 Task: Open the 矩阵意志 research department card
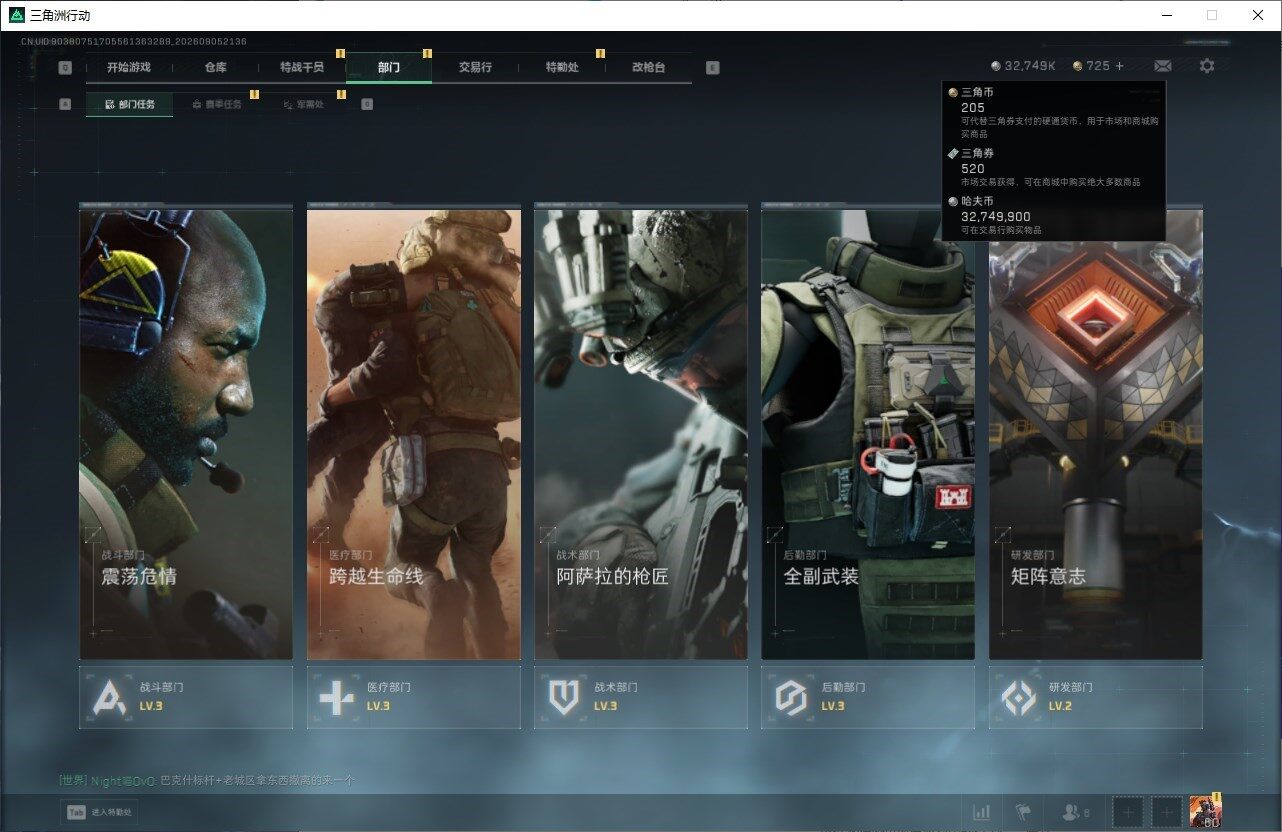tap(1096, 433)
